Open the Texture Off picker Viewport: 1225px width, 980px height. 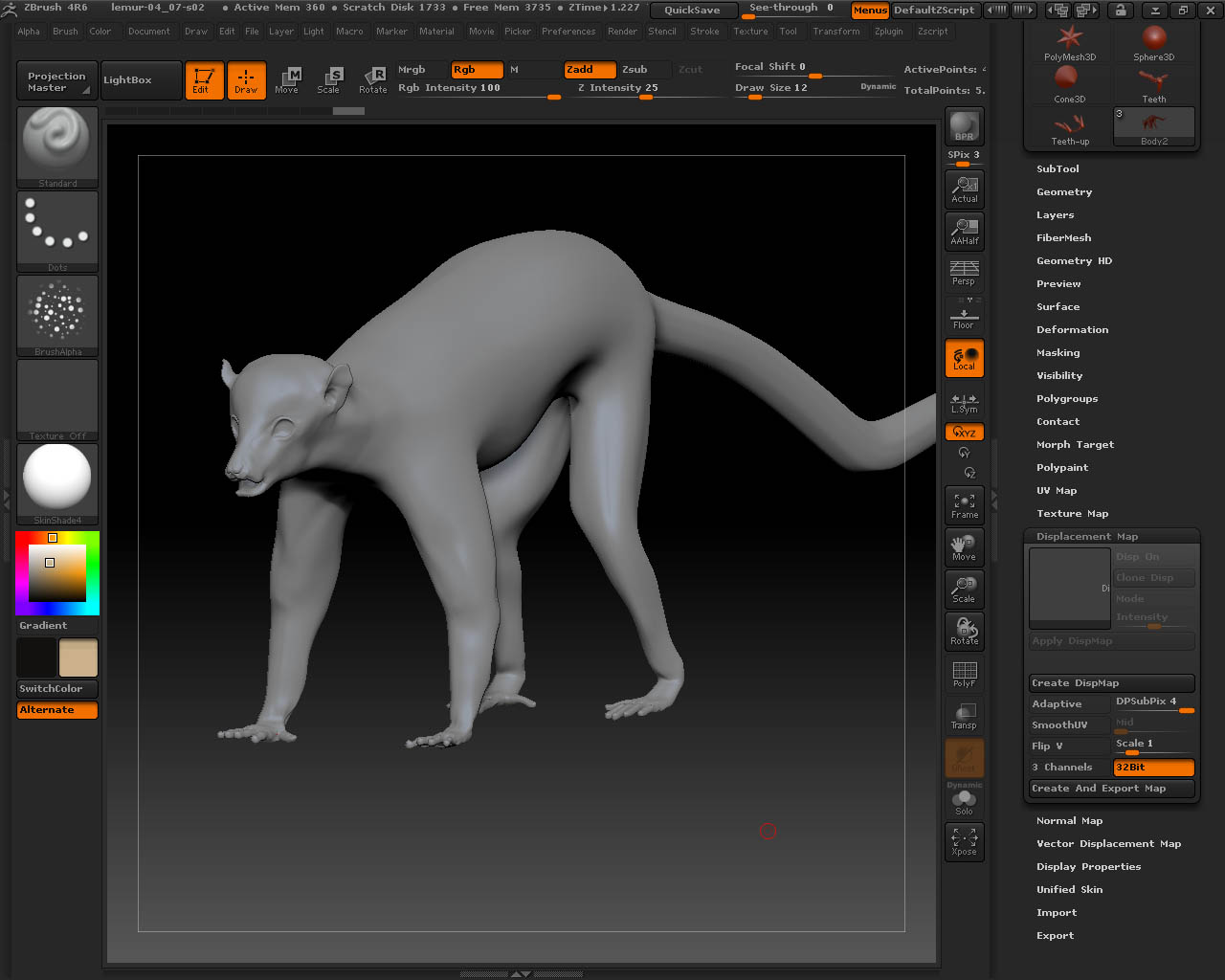pos(57,400)
